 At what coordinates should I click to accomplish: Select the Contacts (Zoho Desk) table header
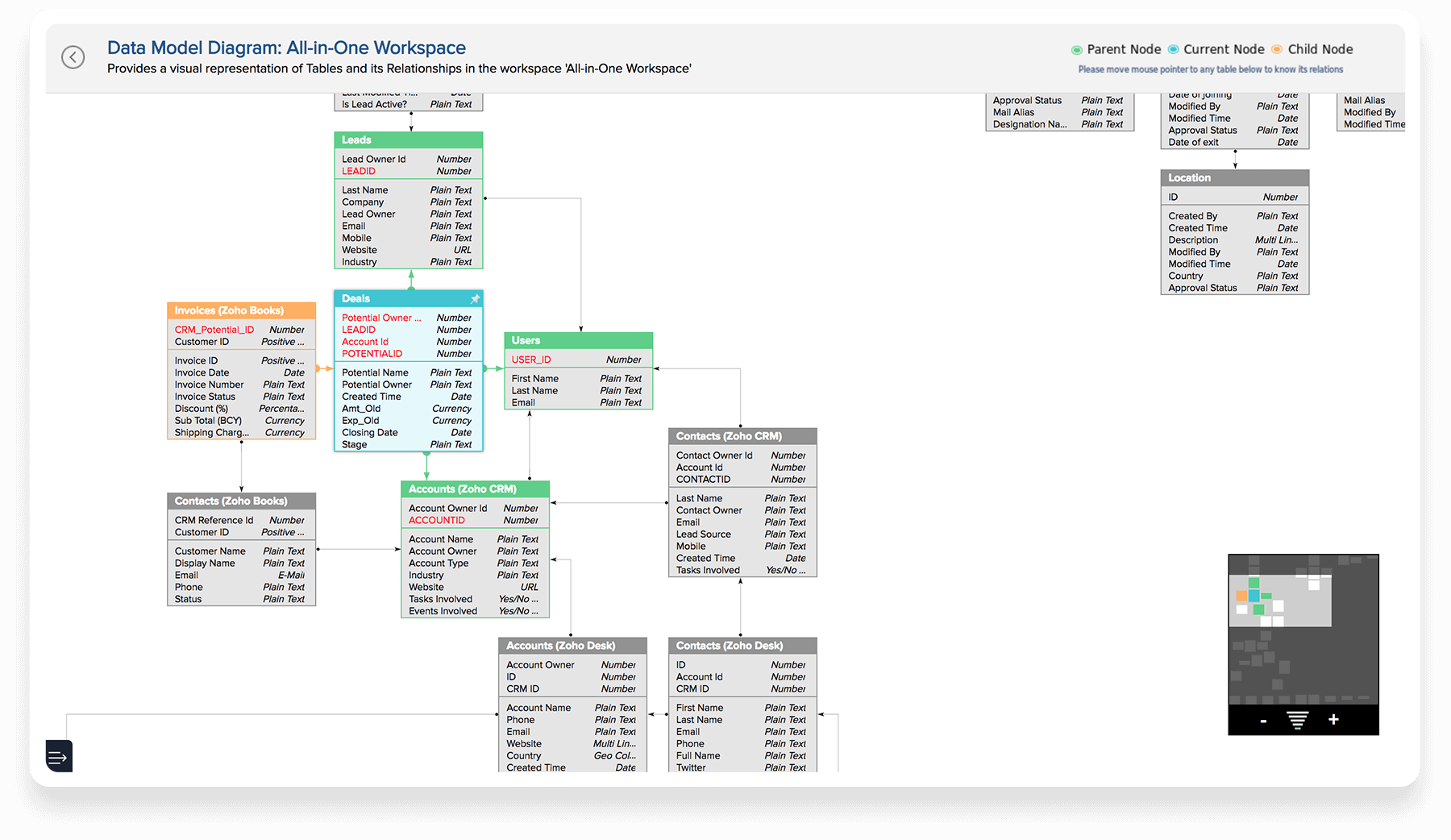742,646
